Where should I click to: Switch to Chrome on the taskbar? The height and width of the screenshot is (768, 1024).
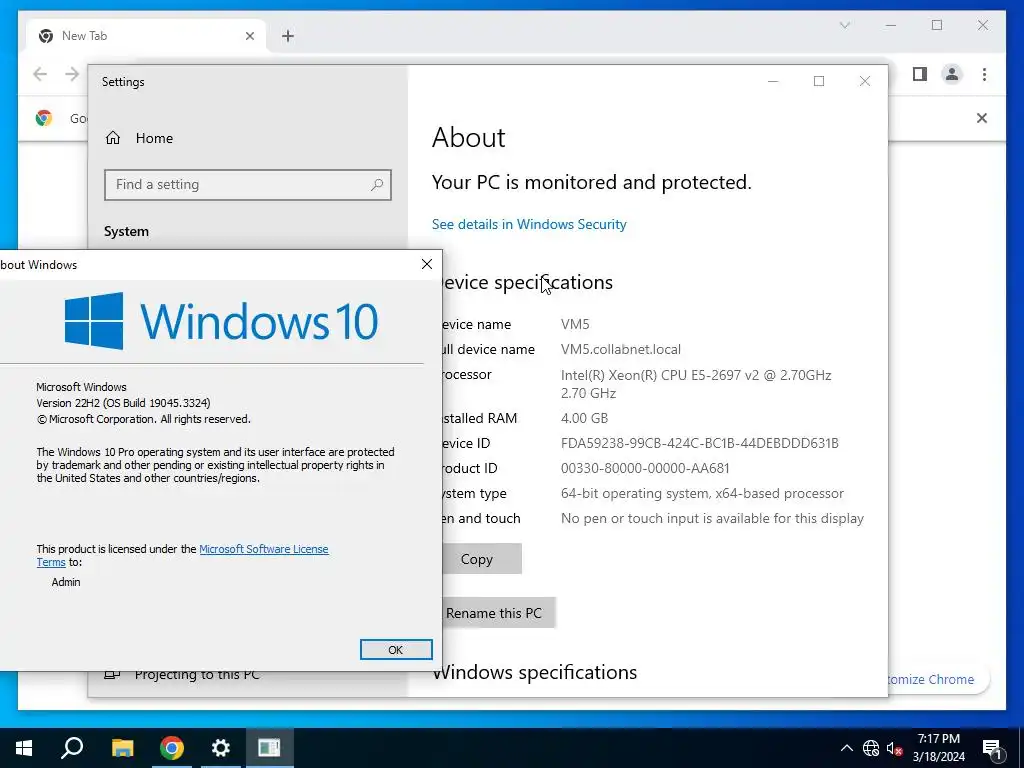click(172, 748)
